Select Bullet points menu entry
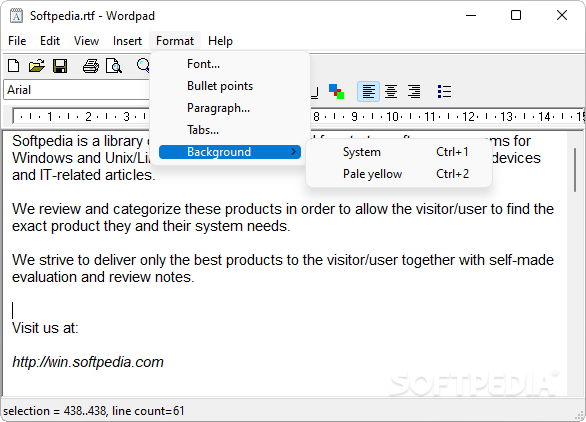 click(x=230, y=86)
